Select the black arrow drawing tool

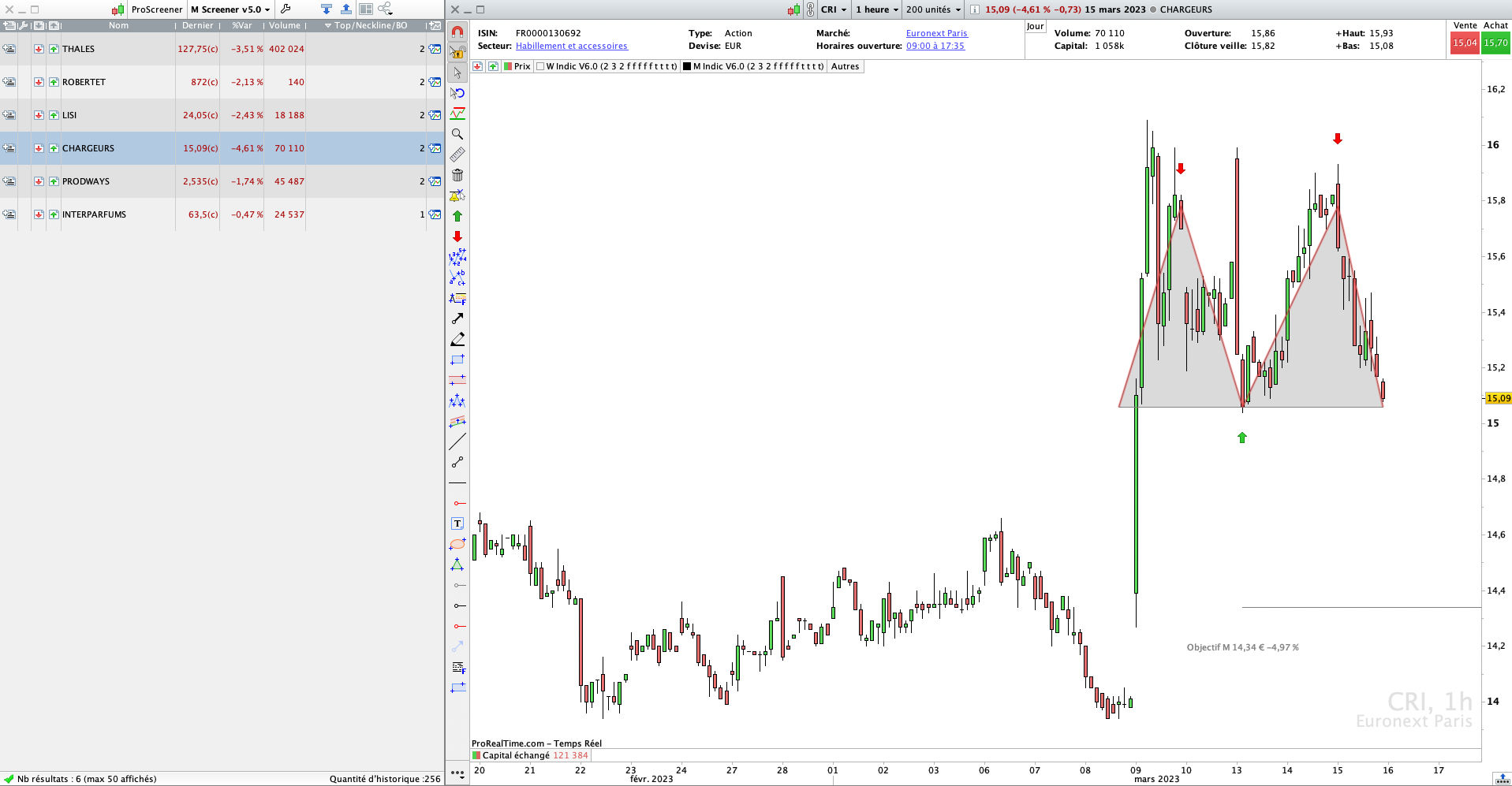click(x=457, y=318)
